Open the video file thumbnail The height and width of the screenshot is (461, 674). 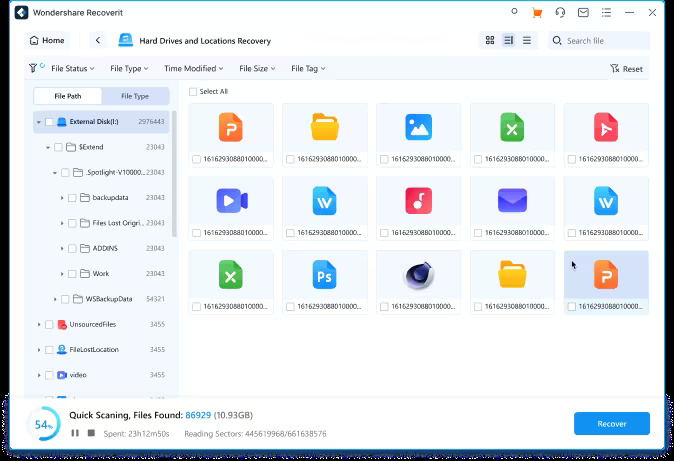(x=232, y=201)
